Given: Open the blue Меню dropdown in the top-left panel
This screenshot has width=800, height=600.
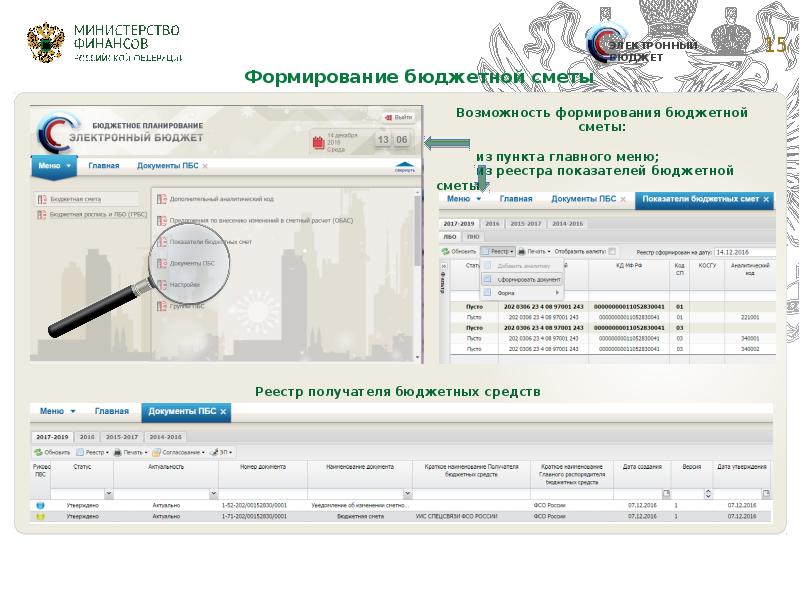Looking at the screenshot, I should (54, 166).
